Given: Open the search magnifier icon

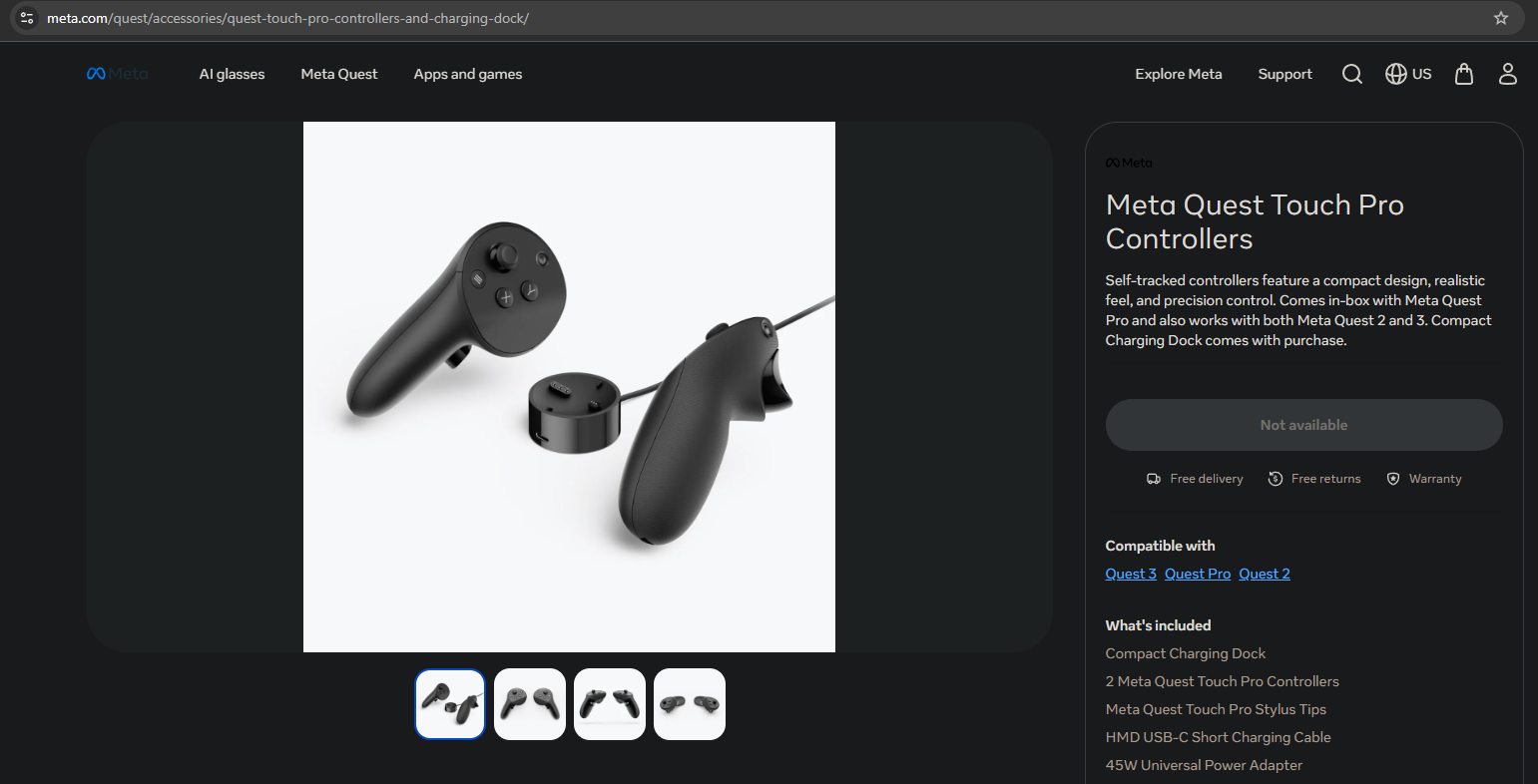Looking at the screenshot, I should [x=1352, y=74].
